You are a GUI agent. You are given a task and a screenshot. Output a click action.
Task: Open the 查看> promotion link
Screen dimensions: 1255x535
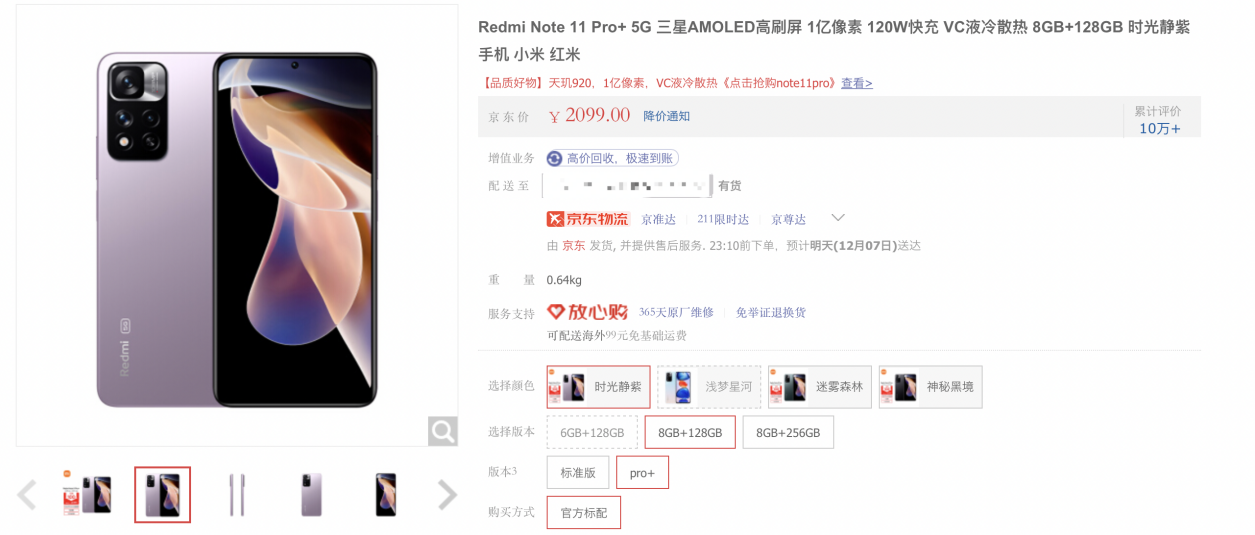pos(856,83)
